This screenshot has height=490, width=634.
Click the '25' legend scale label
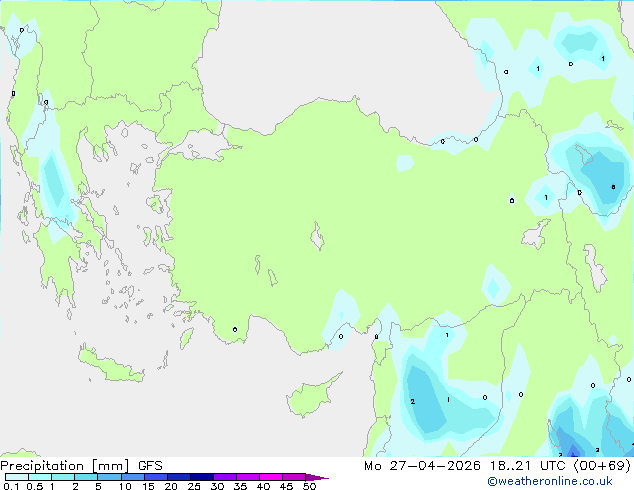(194, 486)
